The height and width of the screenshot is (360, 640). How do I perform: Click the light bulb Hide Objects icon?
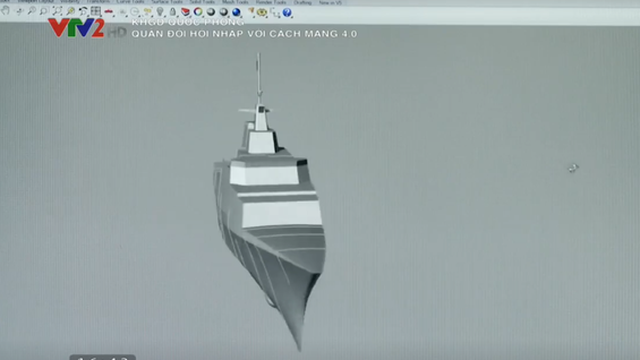(160, 12)
